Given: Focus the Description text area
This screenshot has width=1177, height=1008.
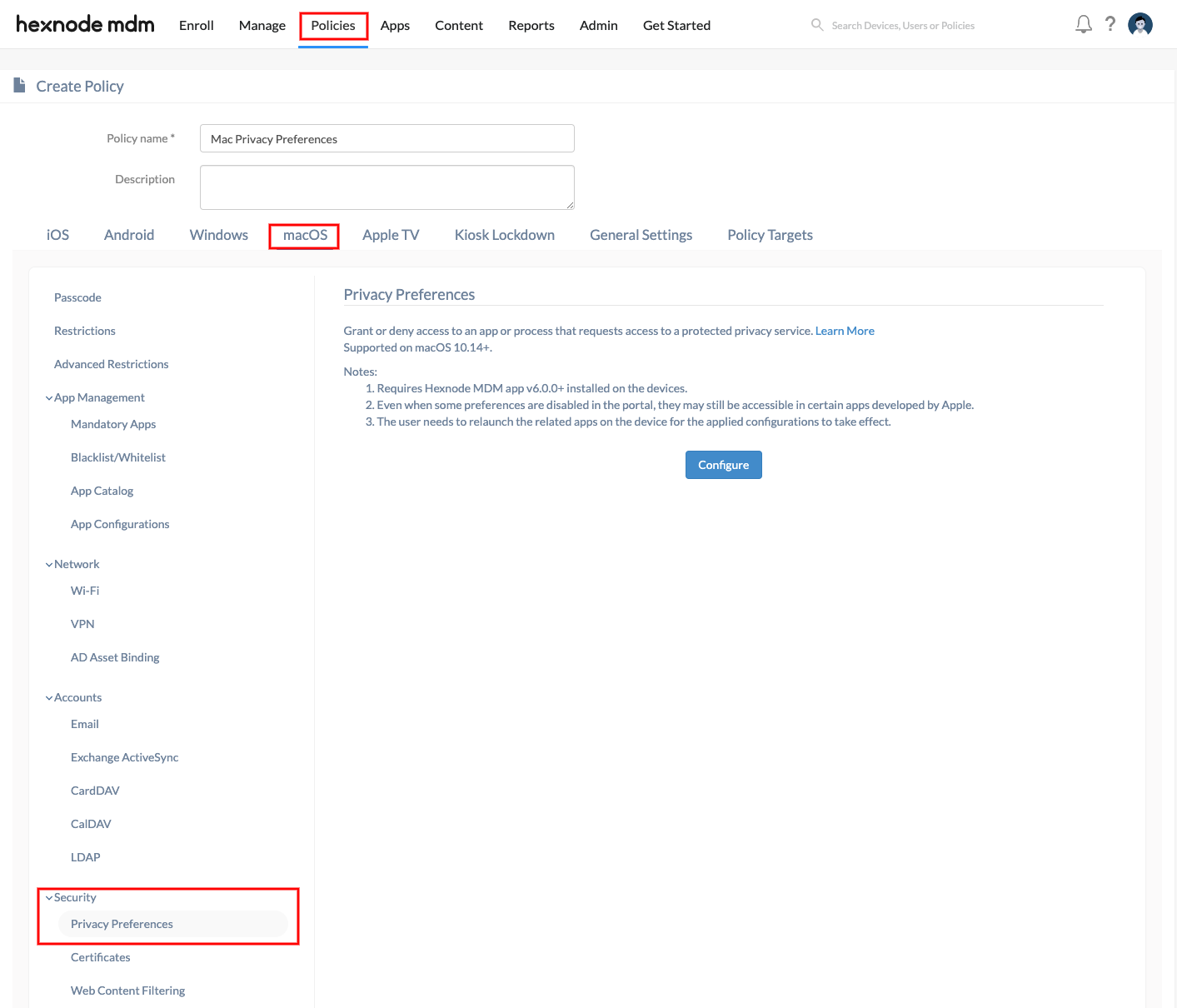Looking at the screenshot, I should [x=387, y=187].
